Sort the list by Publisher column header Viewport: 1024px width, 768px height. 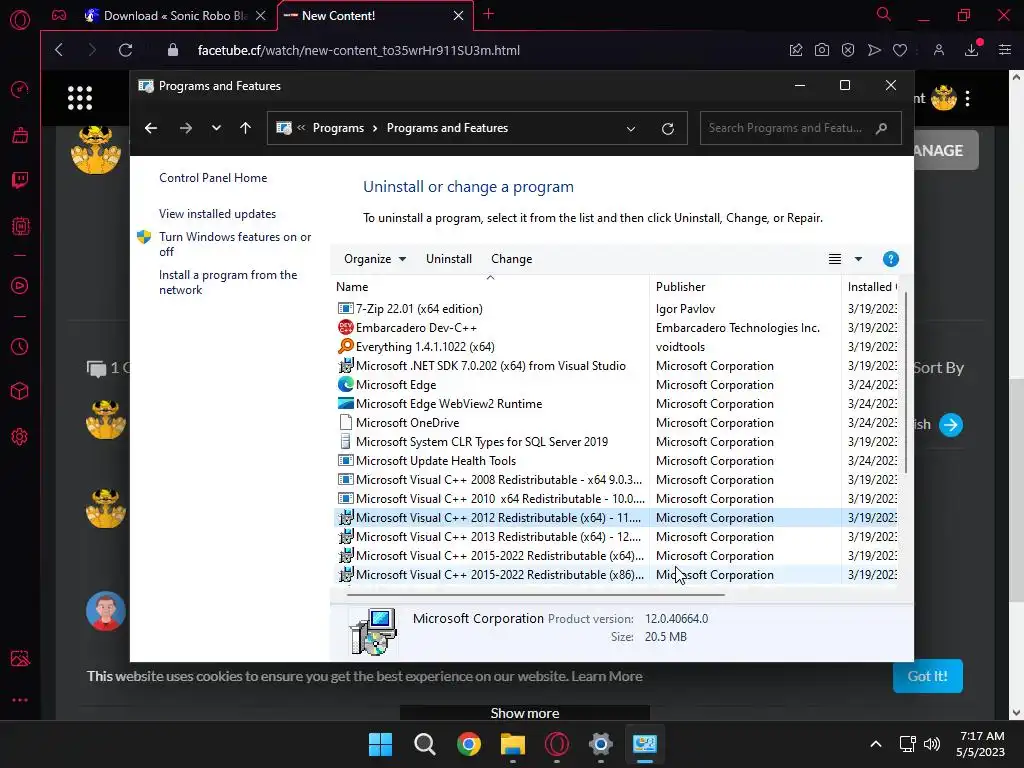click(745, 287)
